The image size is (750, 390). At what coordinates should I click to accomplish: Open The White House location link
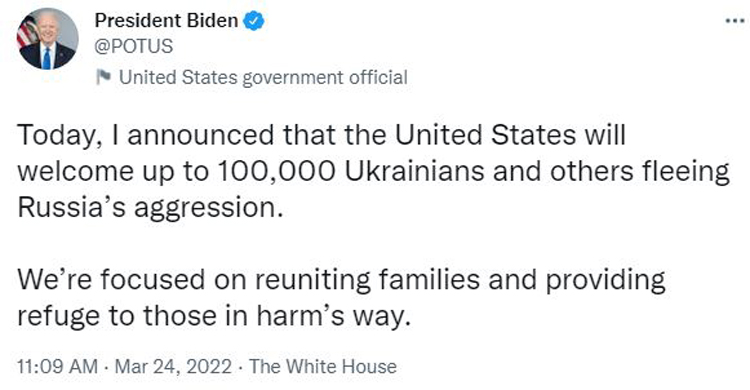[323, 367]
